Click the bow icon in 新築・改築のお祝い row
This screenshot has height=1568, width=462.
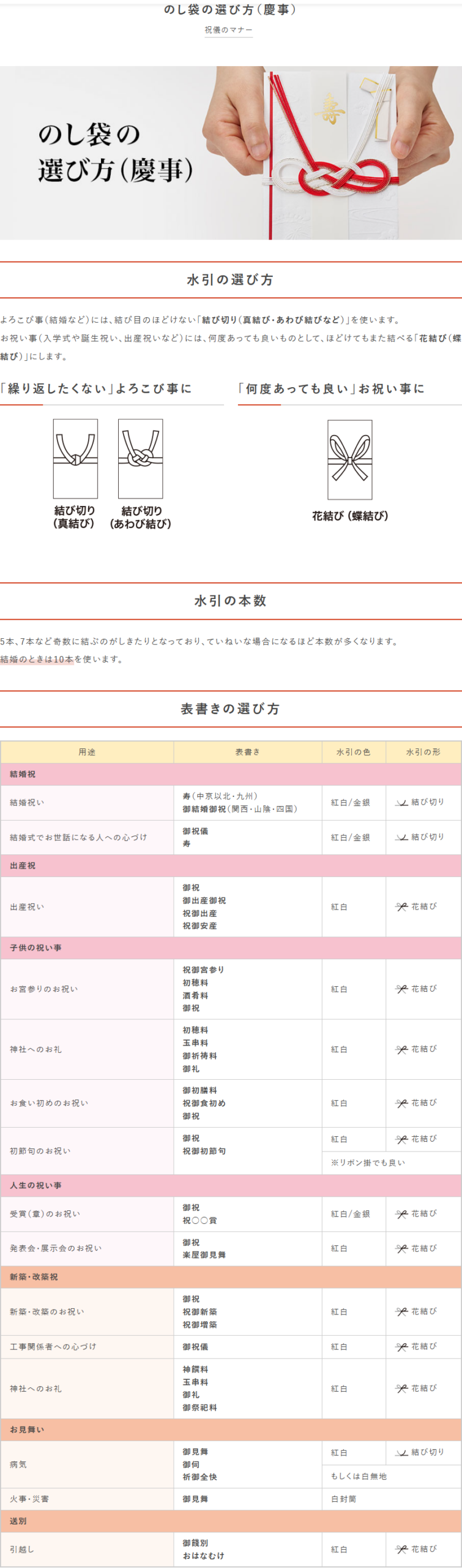[x=401, y=1313]
